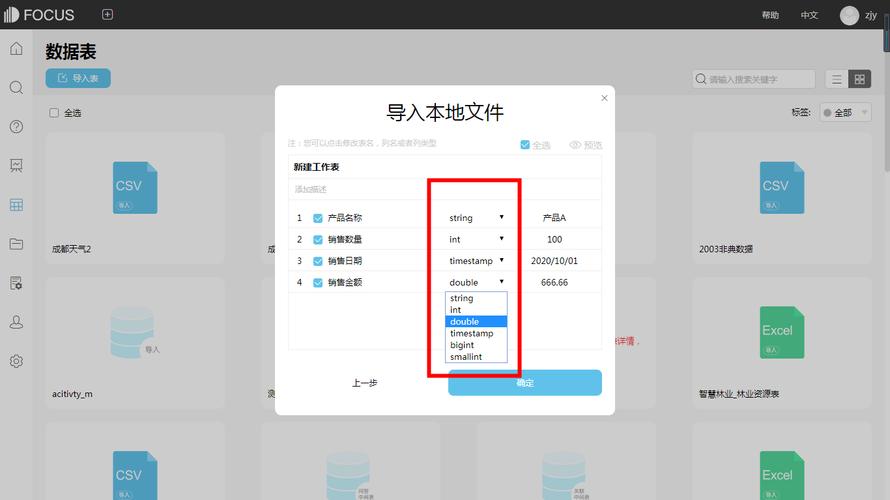Edit the 新建工作表 table name

tap(317, 167)
